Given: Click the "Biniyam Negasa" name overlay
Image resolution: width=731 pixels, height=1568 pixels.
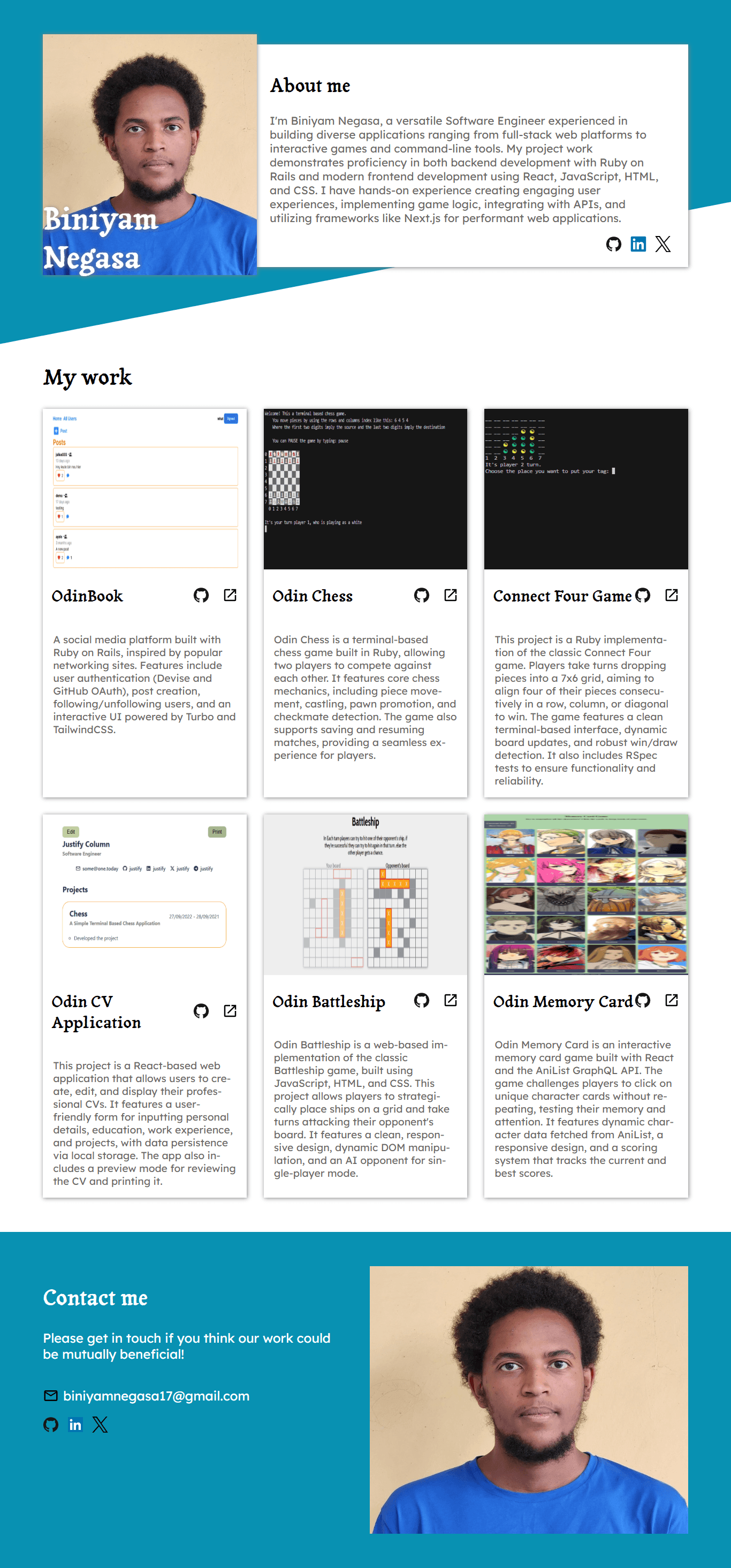Looking at the screenshot, I should tap(101, 238).
